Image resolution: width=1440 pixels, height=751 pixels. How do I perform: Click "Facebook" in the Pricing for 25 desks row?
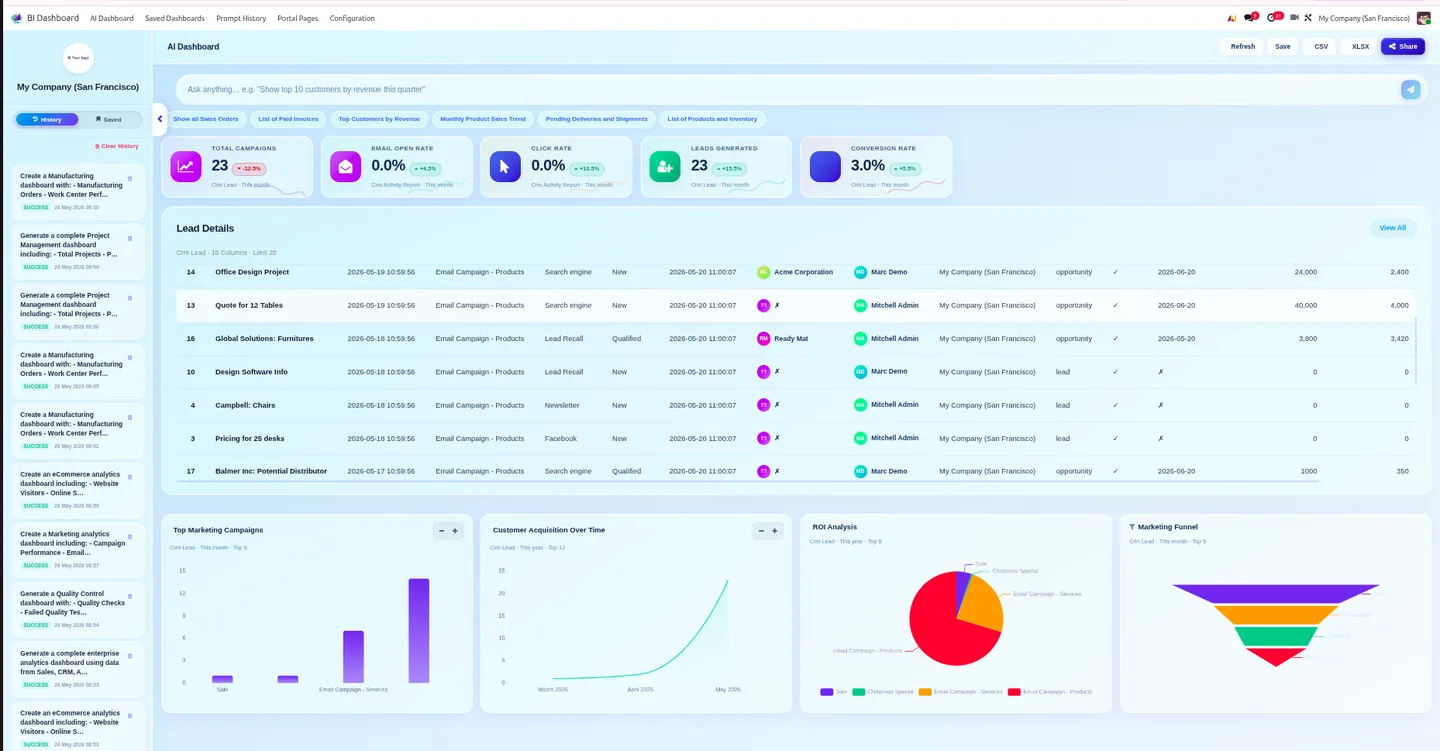561,438
